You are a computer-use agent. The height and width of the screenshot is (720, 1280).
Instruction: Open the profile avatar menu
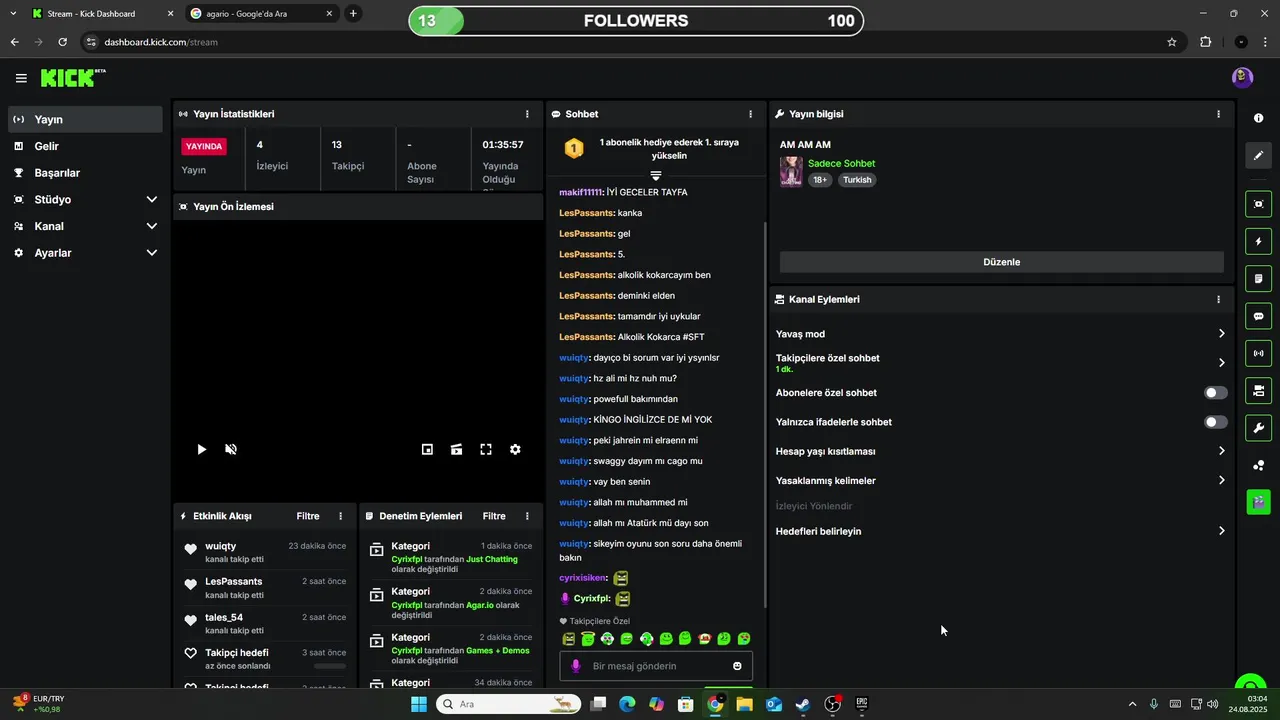pos(1242,78)
